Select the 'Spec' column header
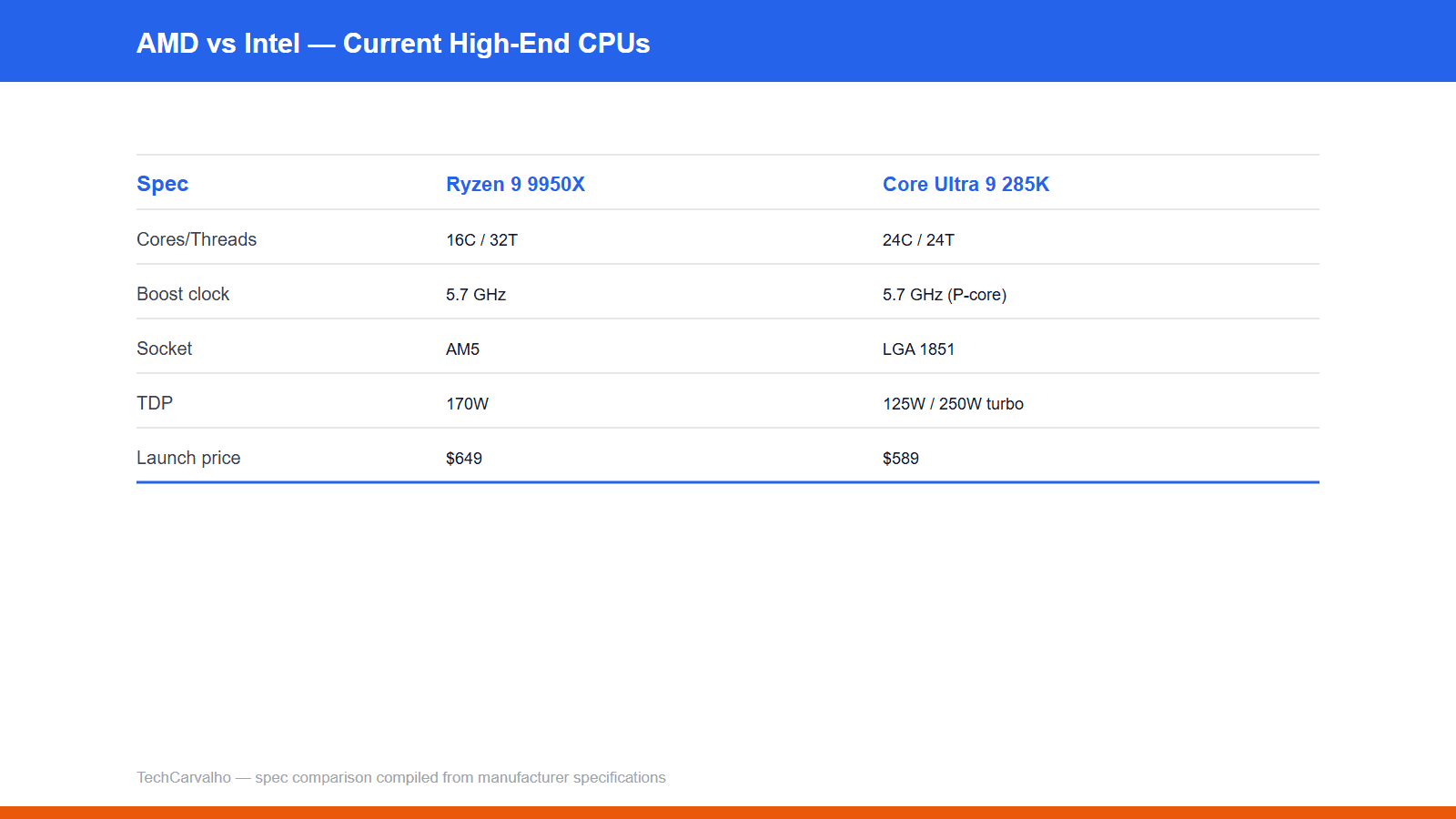Viewport: 1456px width, 819px height. [x=162, y=184]
